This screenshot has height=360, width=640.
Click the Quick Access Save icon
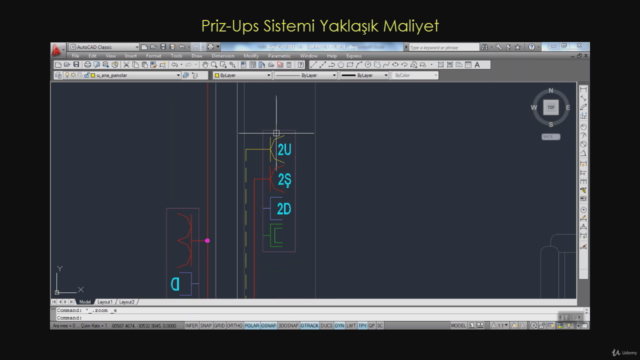click(163, 47)
